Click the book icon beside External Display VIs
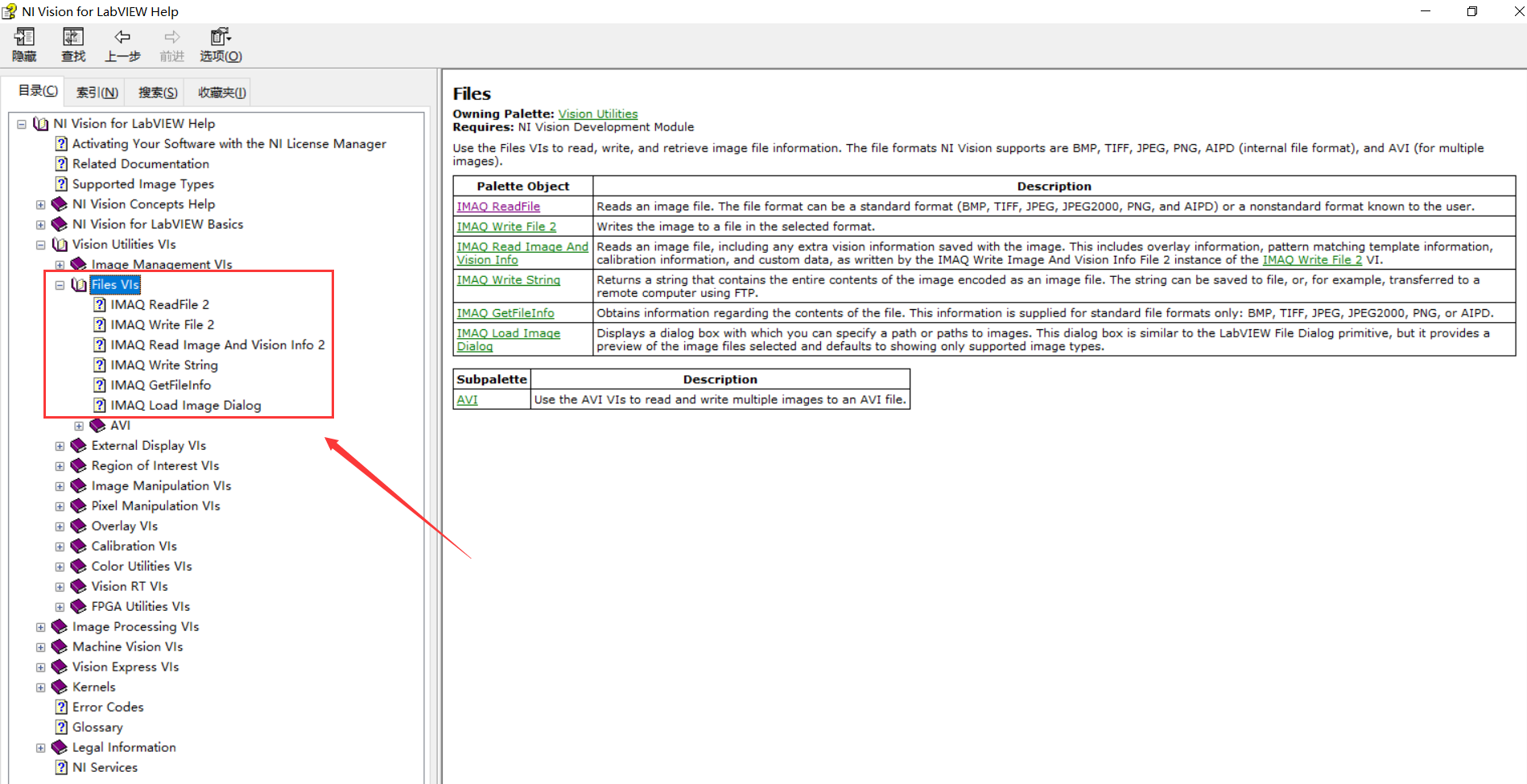Image resolution: width=1527 pixels, height=784 pixels. (x=79, y=446)
